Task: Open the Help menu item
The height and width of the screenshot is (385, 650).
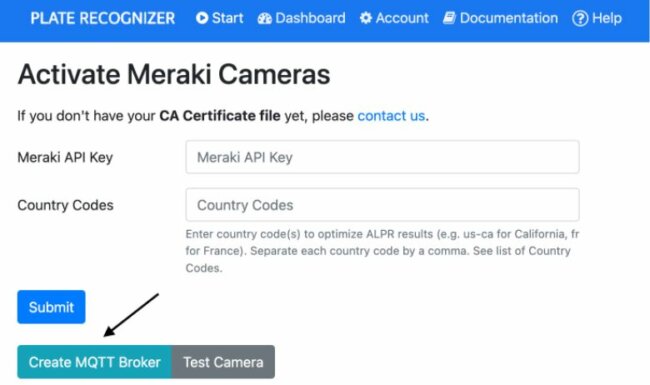Action: (597, 18)
